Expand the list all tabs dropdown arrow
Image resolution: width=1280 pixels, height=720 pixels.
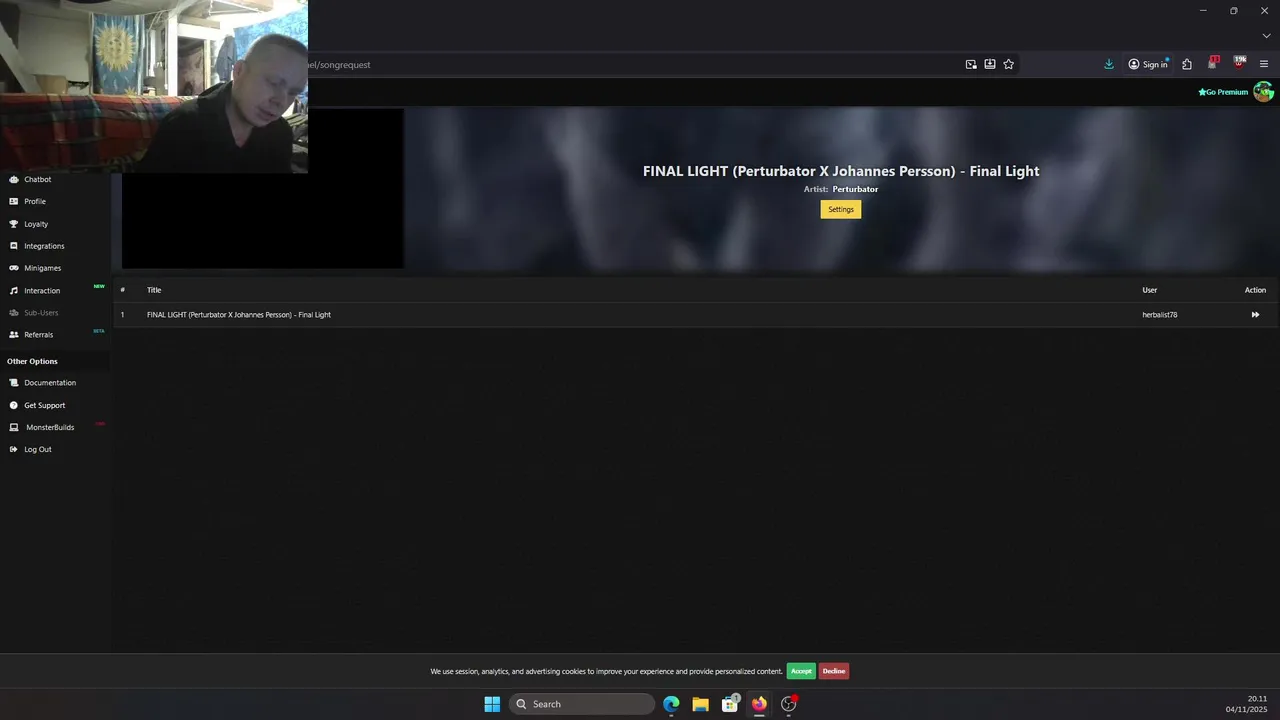point(1266,36)
